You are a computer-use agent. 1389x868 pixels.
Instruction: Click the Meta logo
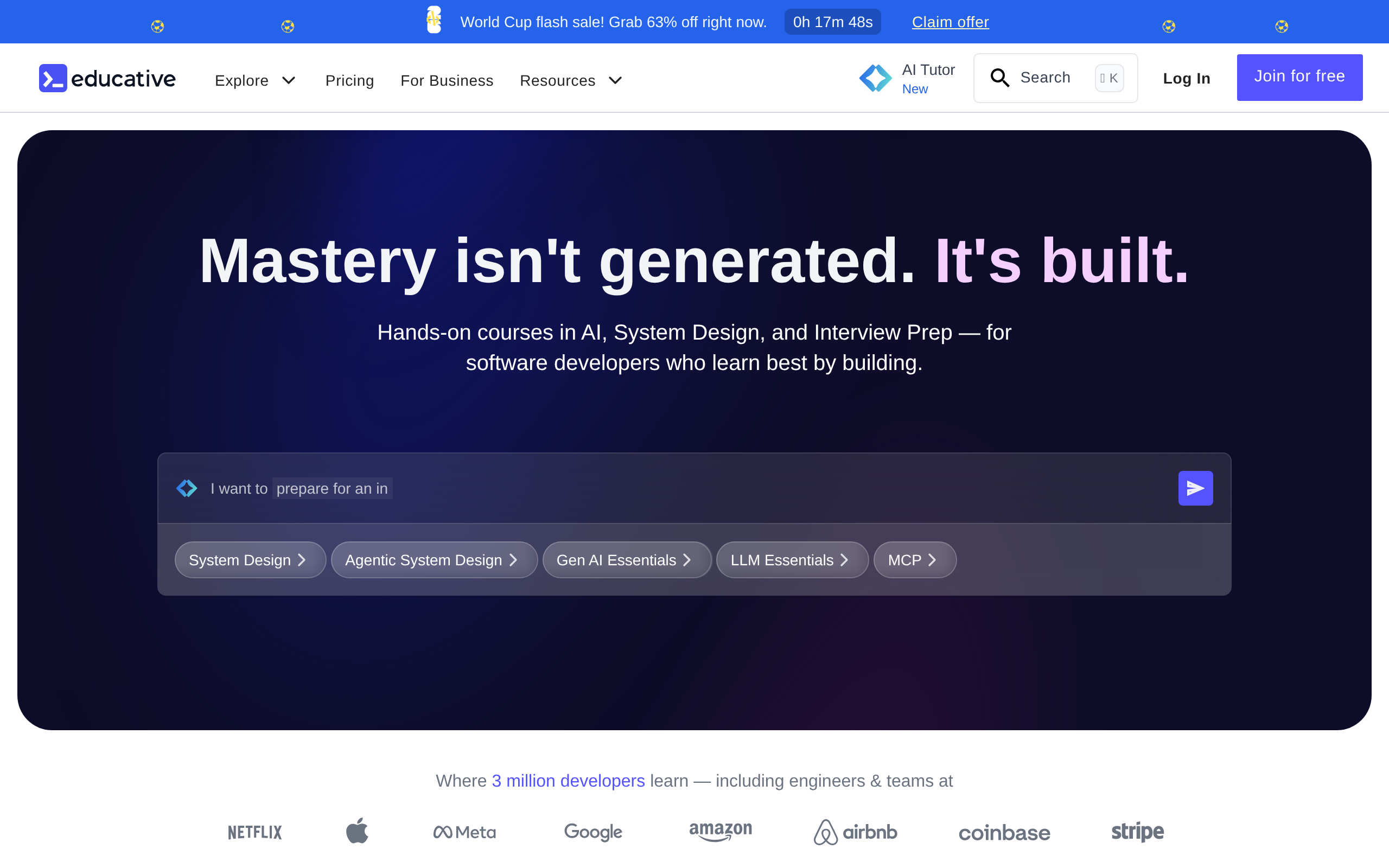coord(464,832)
